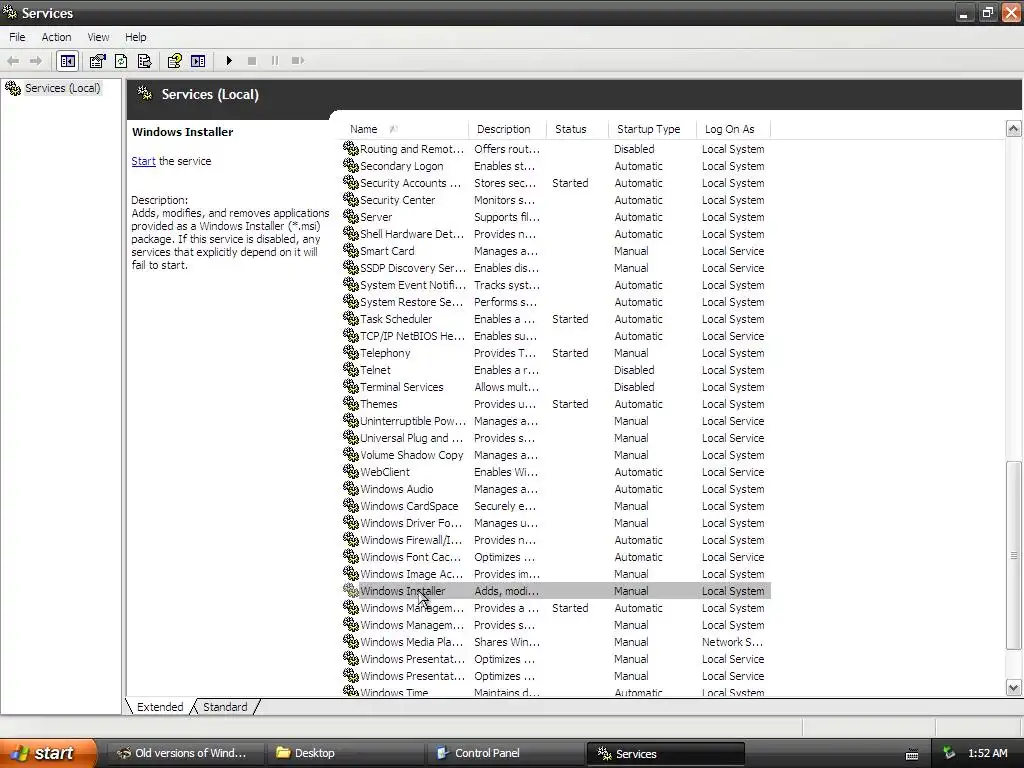
Task: Click the gear icon of Security Center
Action: [x=351, y=200]
